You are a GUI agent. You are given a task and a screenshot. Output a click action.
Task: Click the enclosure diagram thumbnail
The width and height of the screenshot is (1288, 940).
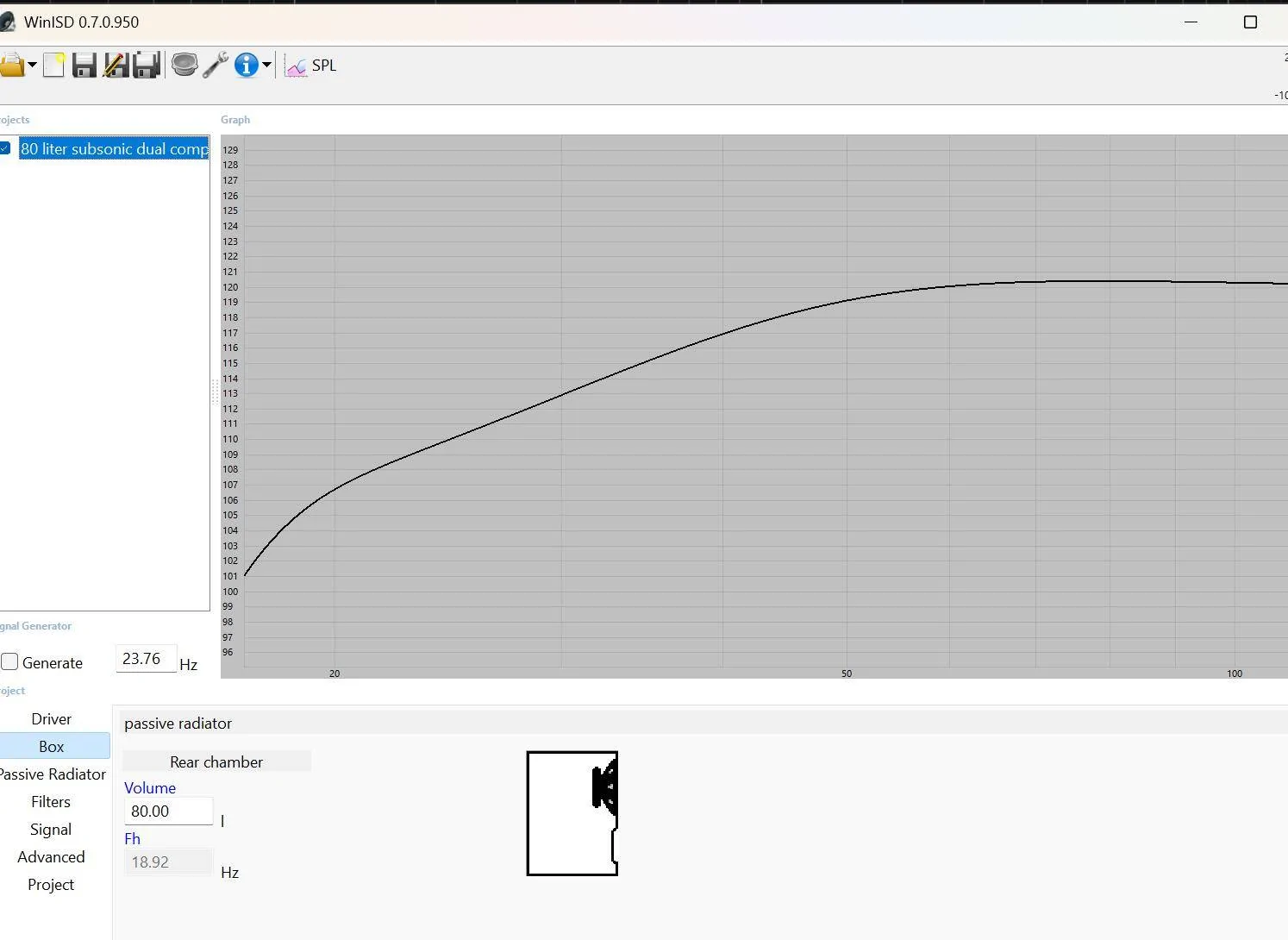pyautogui.click(x=572, y=813)
